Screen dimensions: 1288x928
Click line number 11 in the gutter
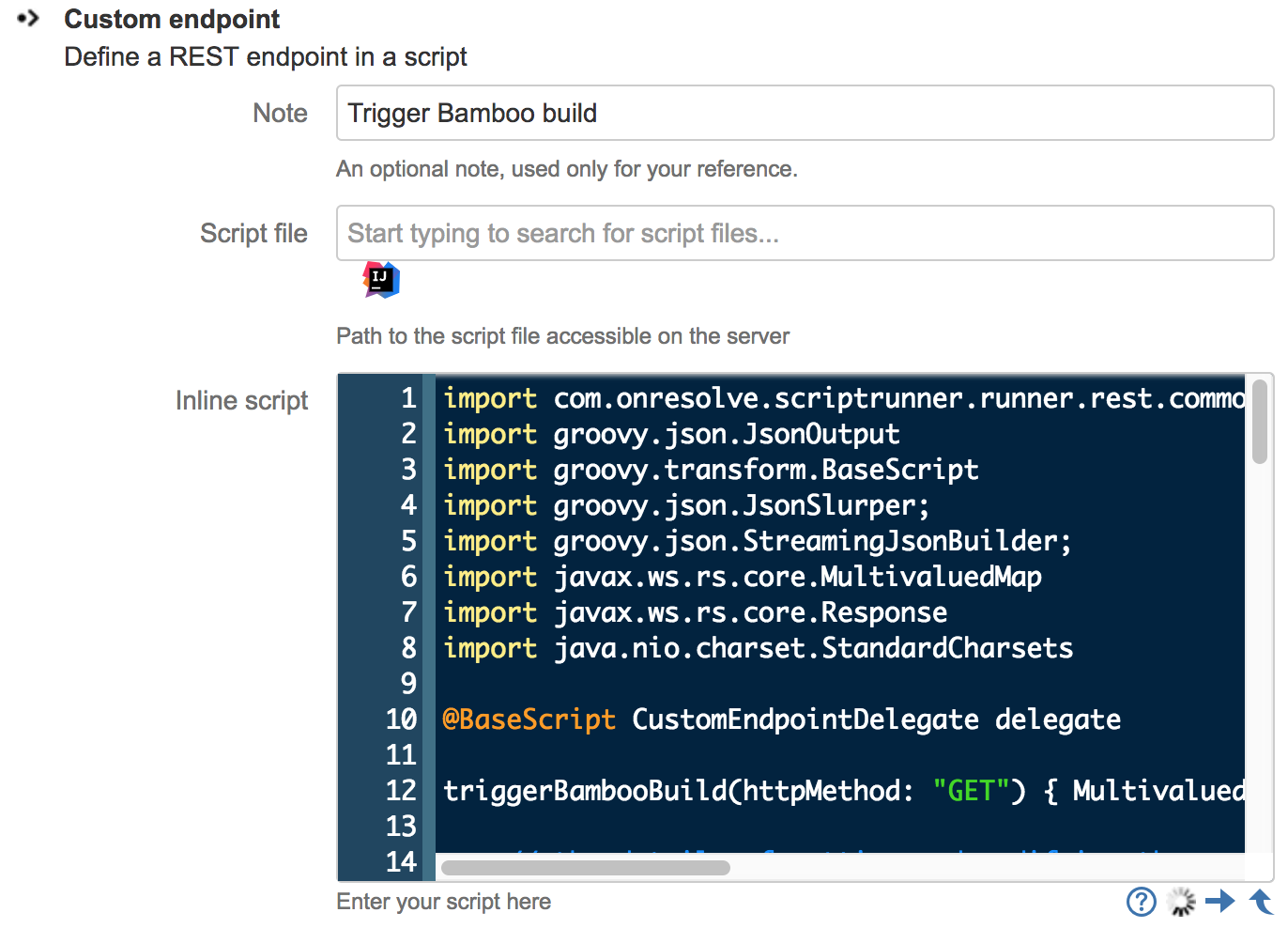401,755
